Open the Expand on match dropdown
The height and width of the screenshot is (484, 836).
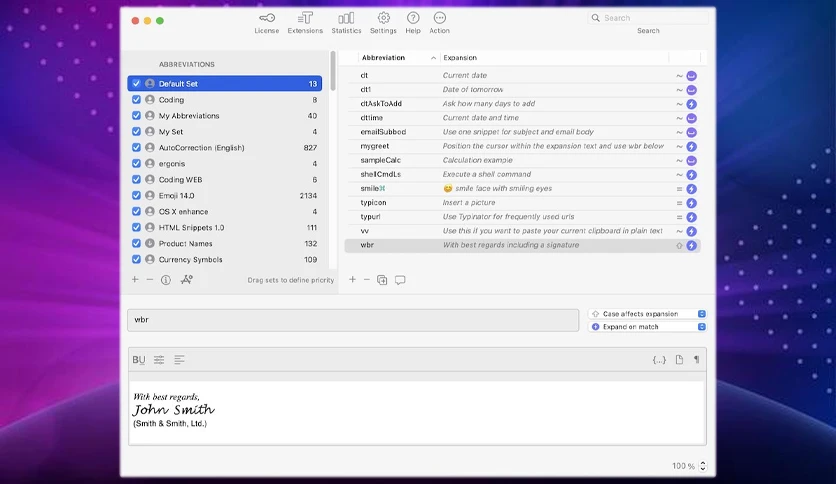click(648, 327)
